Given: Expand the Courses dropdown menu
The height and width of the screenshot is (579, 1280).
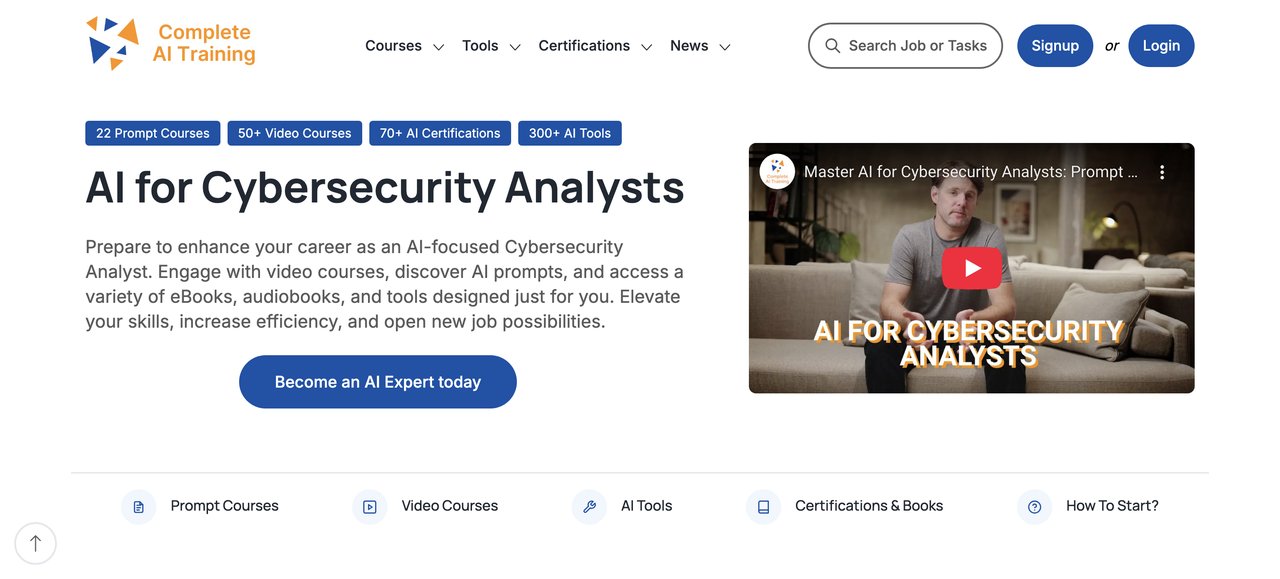Looking at the screenshot, I should coord(404,46).
